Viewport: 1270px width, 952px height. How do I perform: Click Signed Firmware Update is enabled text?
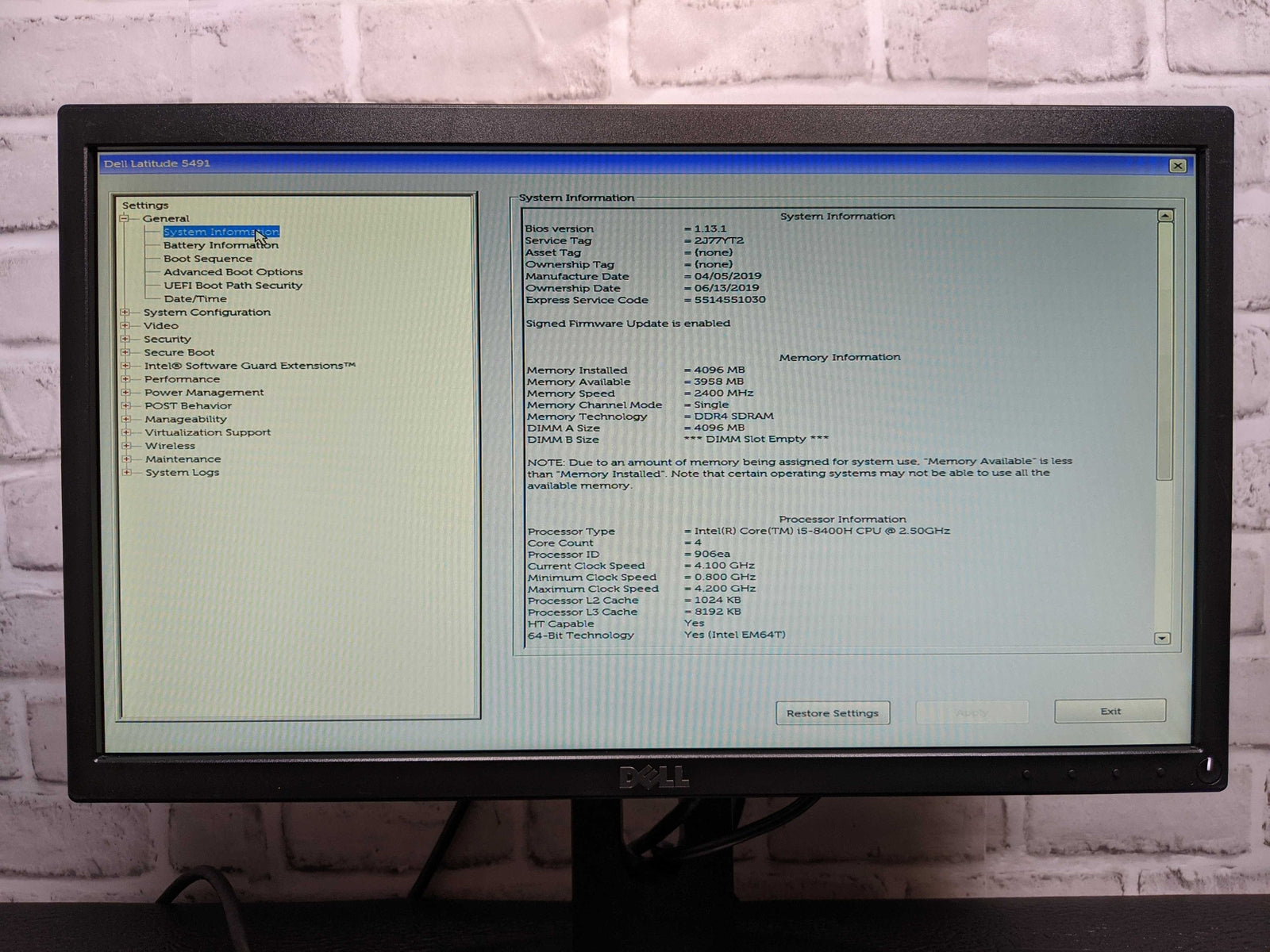628,324
